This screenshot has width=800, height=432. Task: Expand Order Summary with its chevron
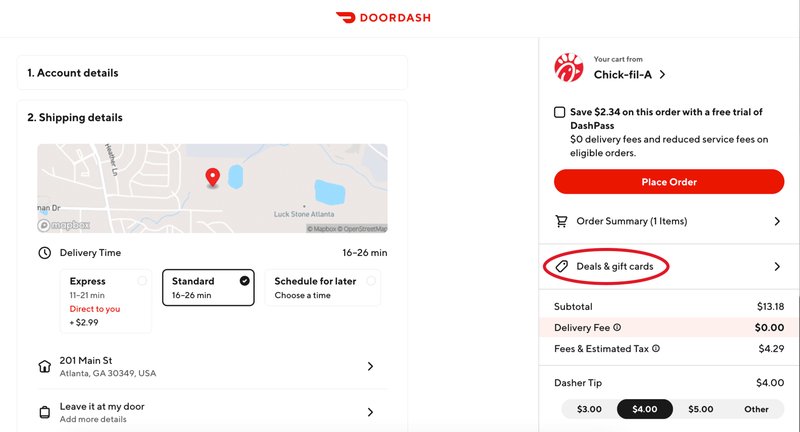pos(777,221)
